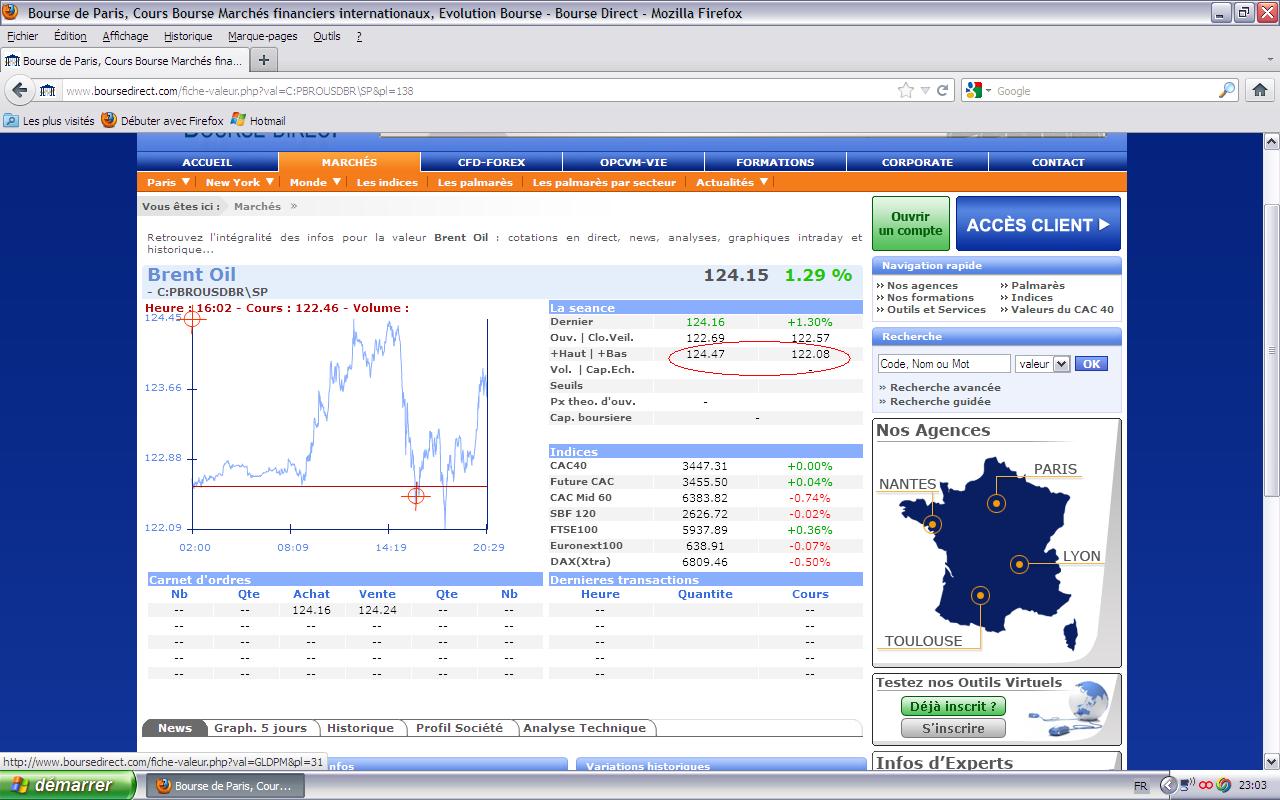Open the Recherche guidée link
1280x800 pixels.
coord(939,401)
